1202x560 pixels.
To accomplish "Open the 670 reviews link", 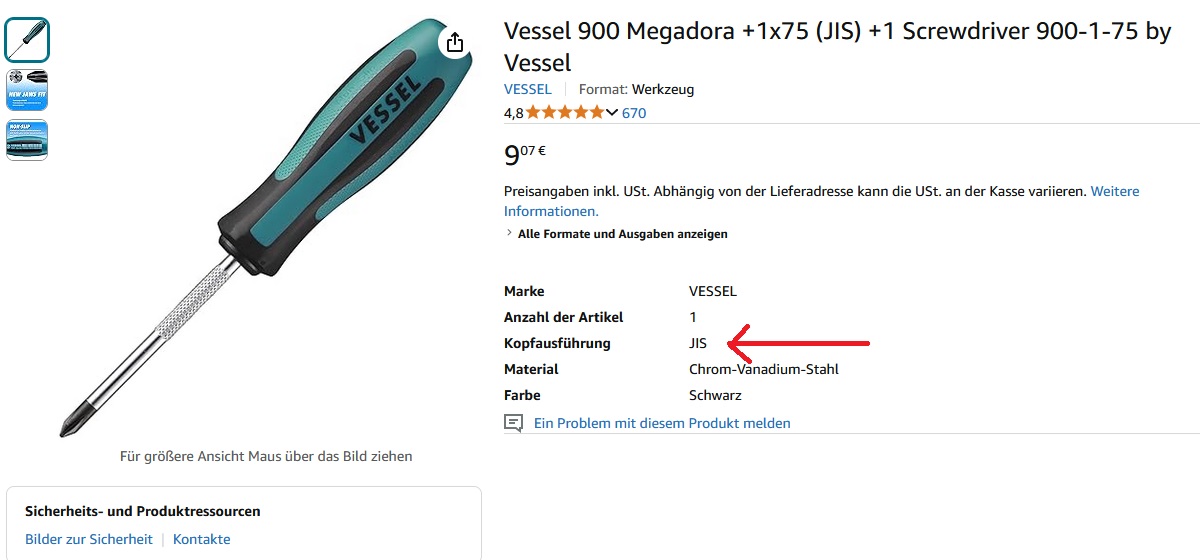I will tap(634, 113).
